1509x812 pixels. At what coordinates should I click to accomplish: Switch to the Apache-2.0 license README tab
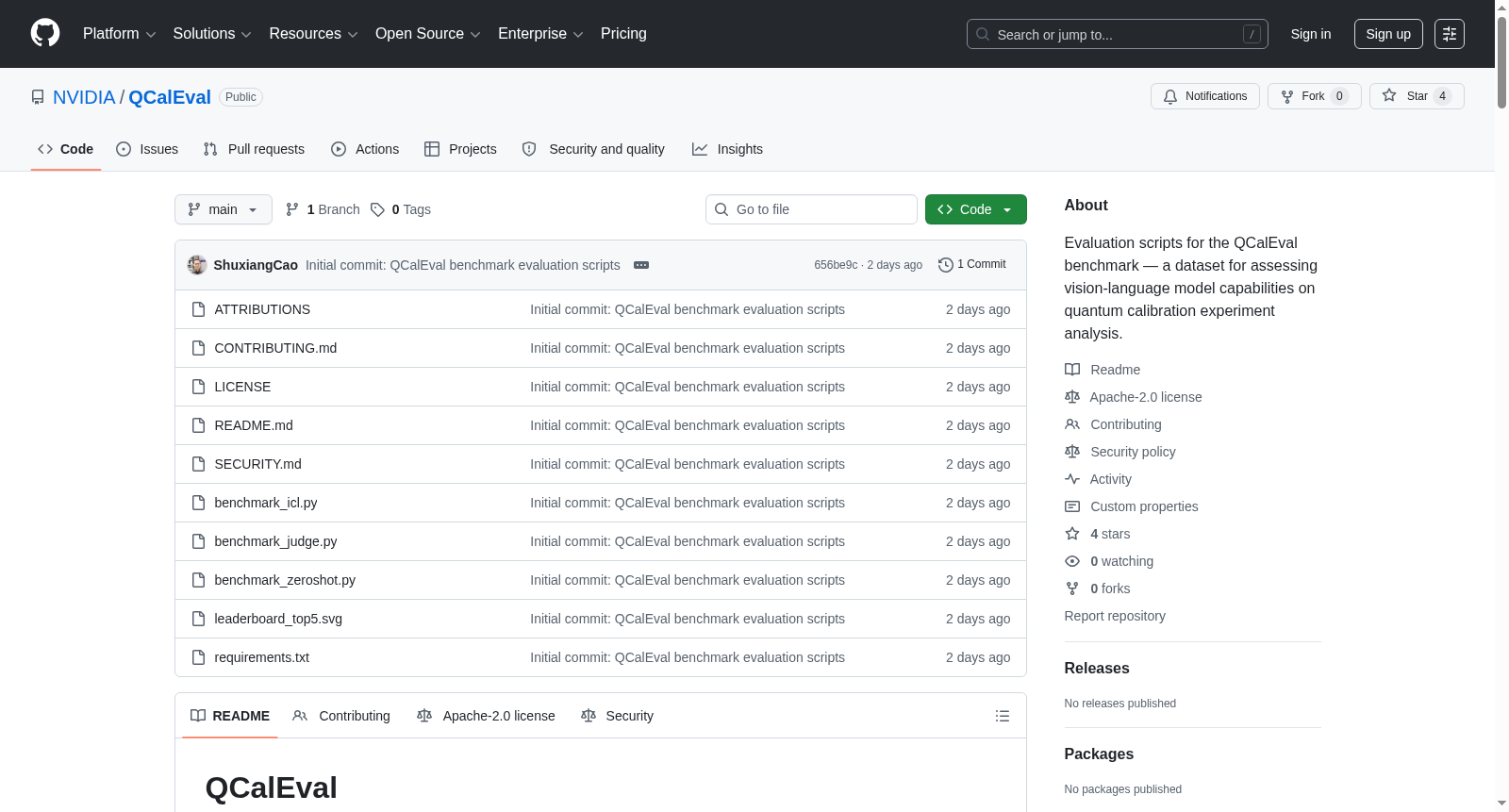[x=486, y=716]
